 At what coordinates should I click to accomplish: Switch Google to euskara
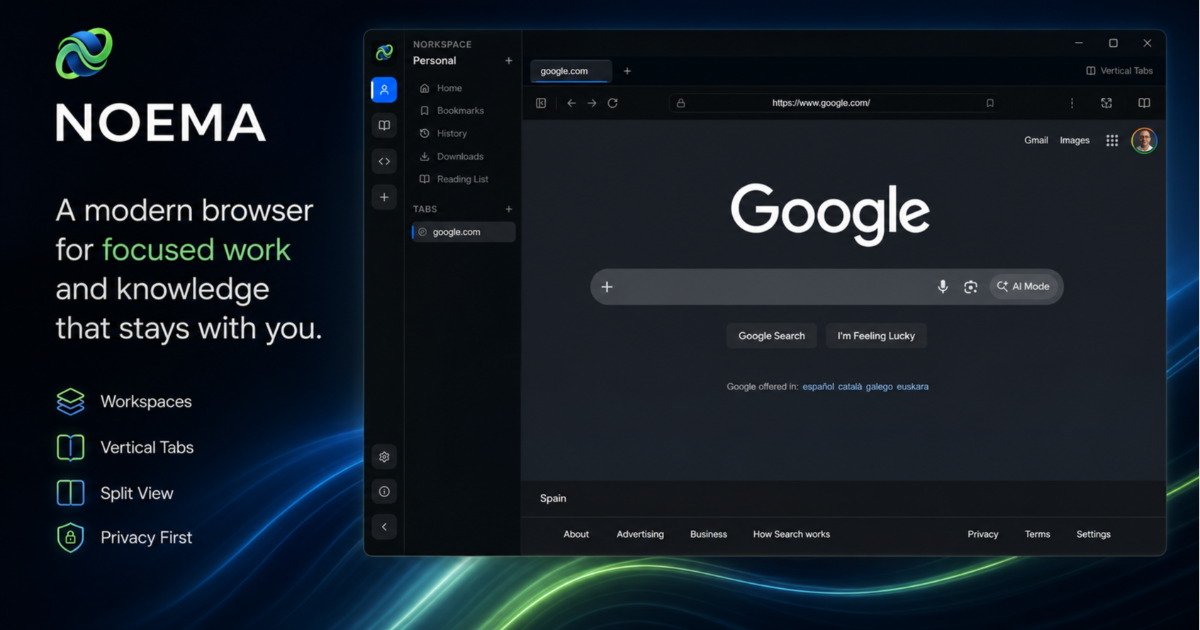pos(913,386)
